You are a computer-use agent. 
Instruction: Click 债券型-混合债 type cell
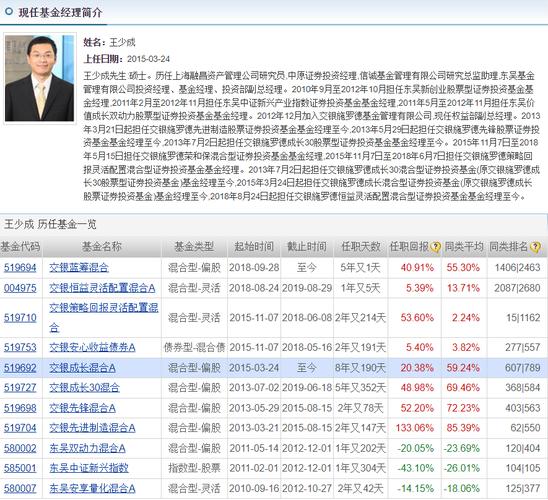(x=194, y=347)
